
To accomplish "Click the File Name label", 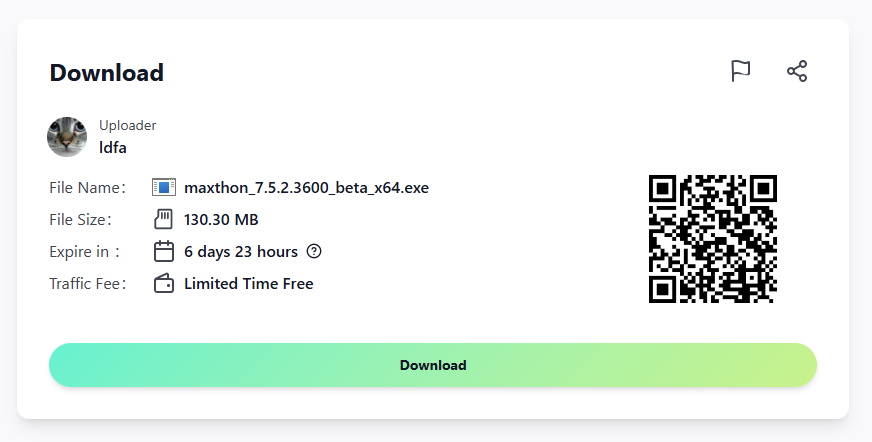I will 87,187.
